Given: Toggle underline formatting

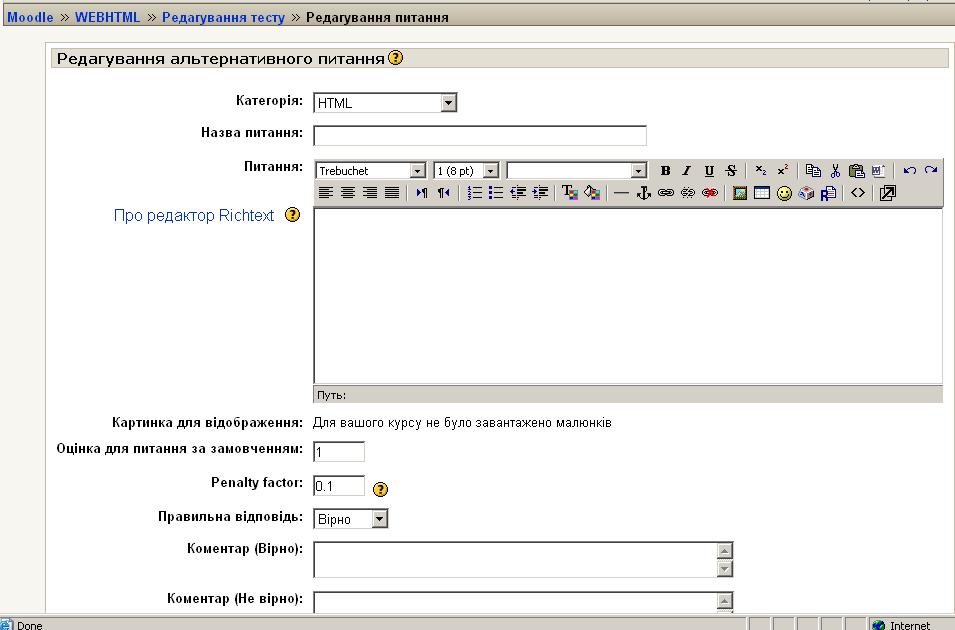Looking at the screenshot, I should (709, 171).
